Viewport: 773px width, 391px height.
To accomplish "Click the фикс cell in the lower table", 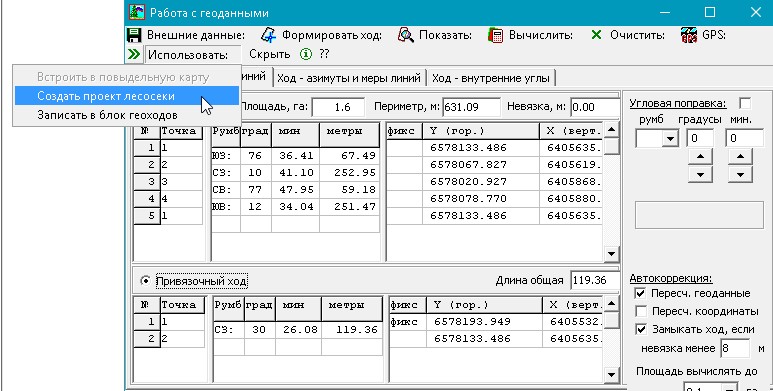I will pos(407,322).
